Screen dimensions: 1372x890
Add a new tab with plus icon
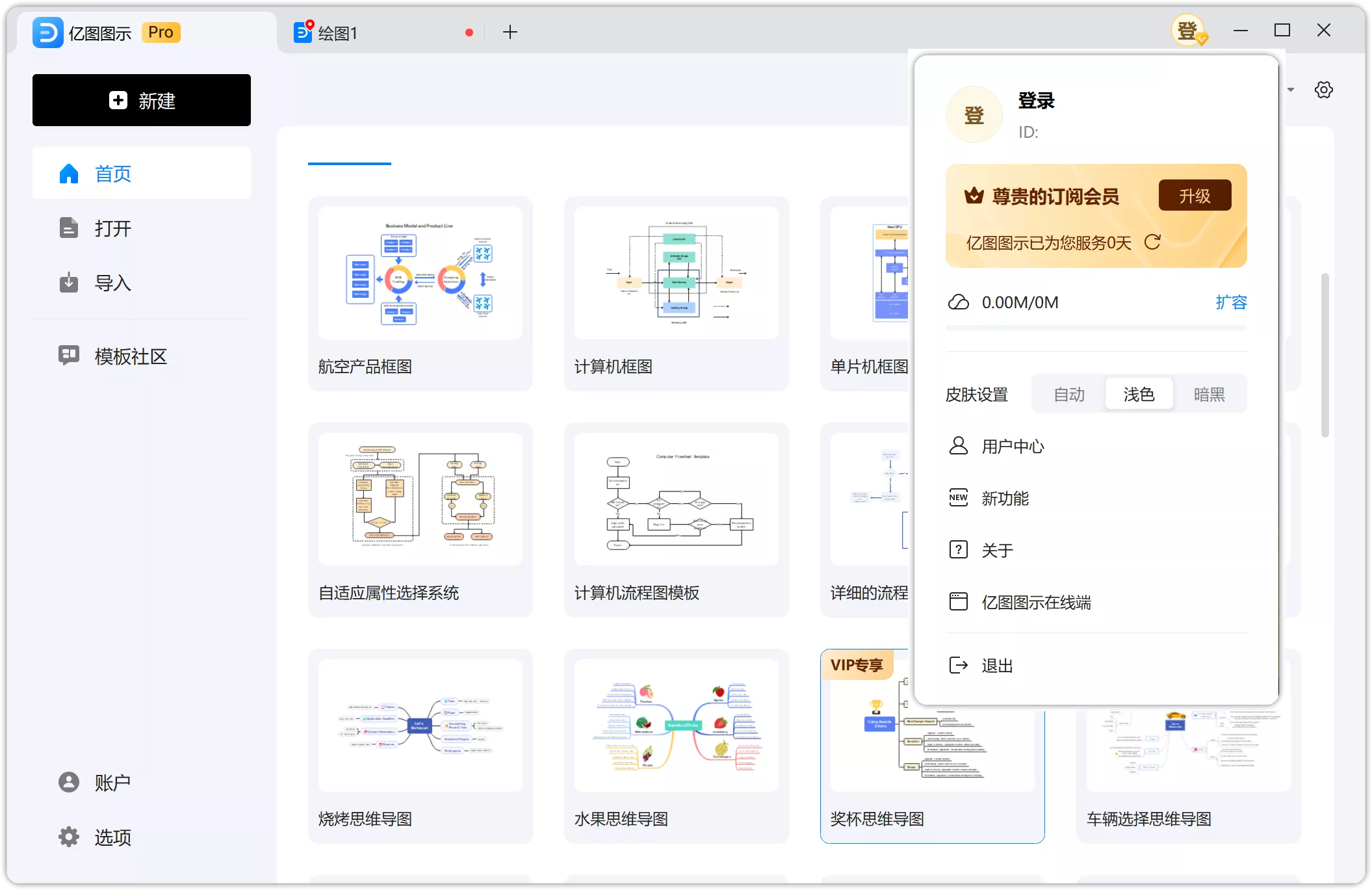[x=510, y=32]
